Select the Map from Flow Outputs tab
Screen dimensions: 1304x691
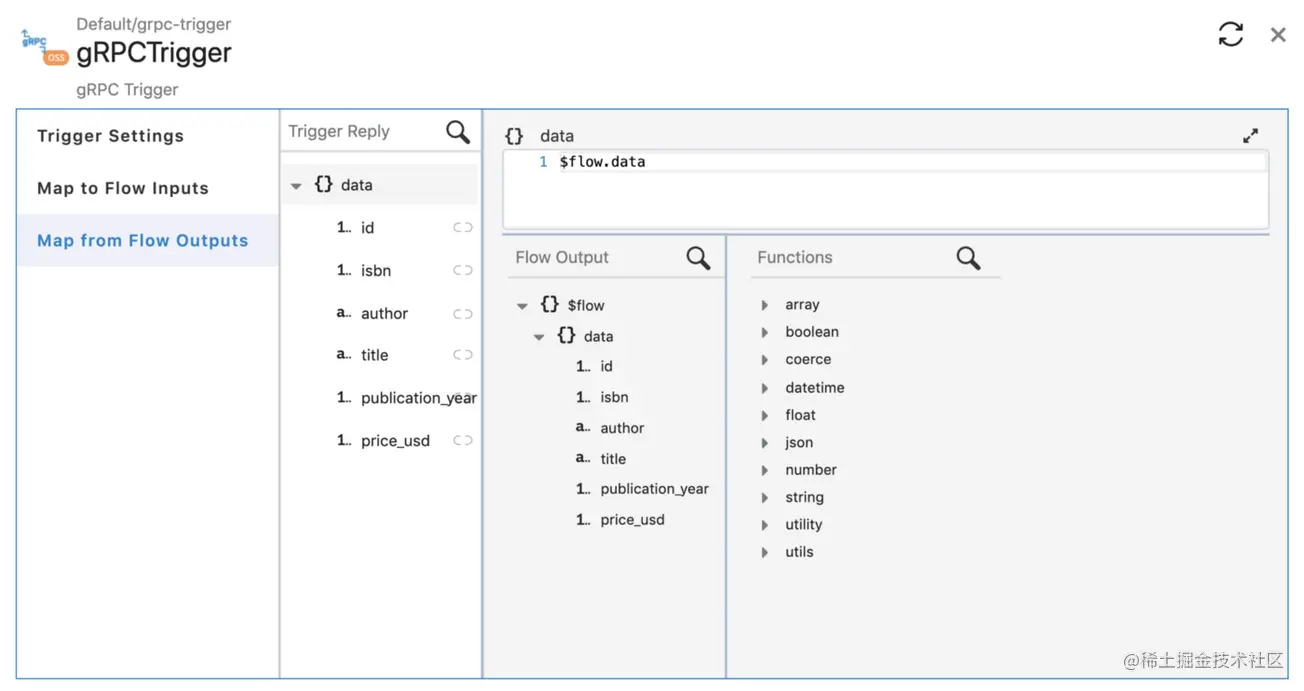(x=148, y=240)
